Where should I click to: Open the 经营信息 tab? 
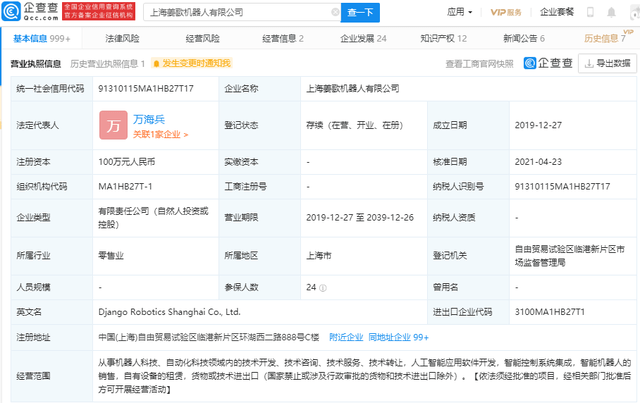[x=283, y=38]
